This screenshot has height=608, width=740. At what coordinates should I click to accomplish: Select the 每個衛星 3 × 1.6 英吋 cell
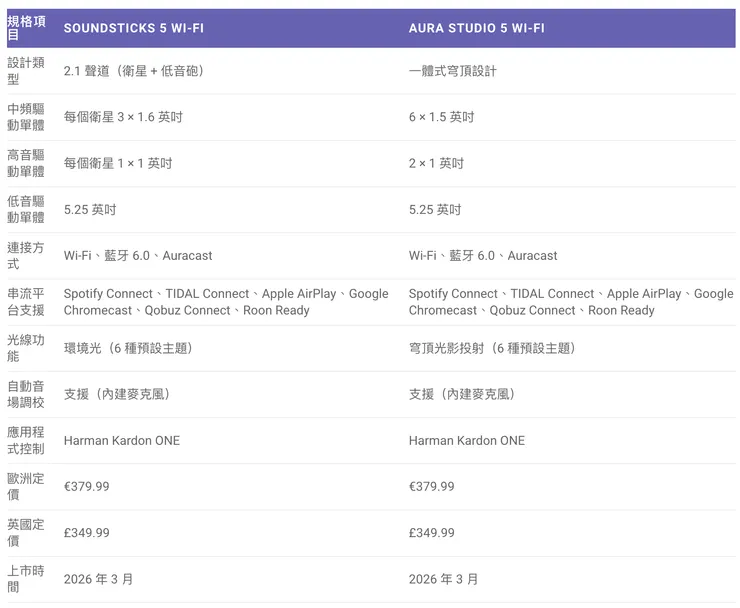point(123,117)
